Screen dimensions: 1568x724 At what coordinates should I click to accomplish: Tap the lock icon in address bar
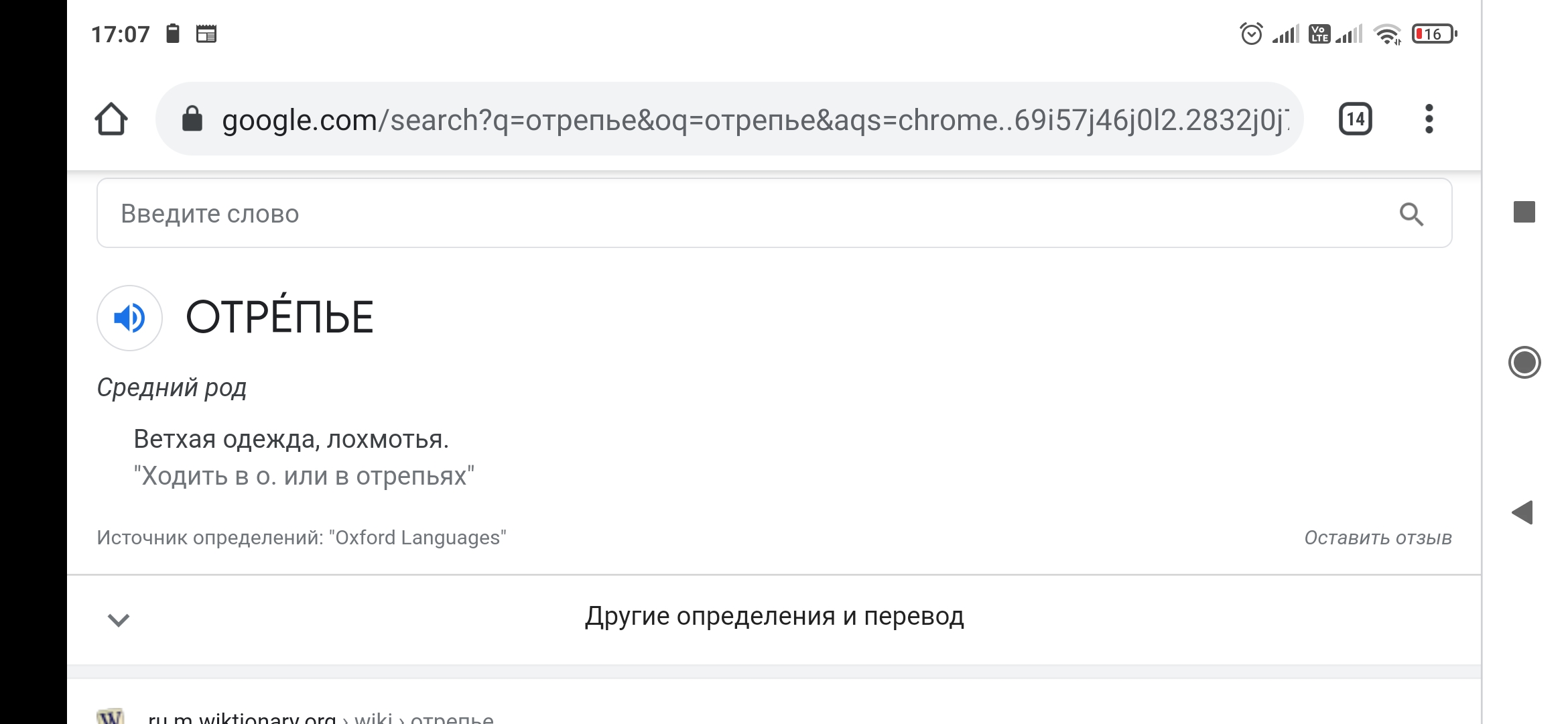tap(192, 119)
